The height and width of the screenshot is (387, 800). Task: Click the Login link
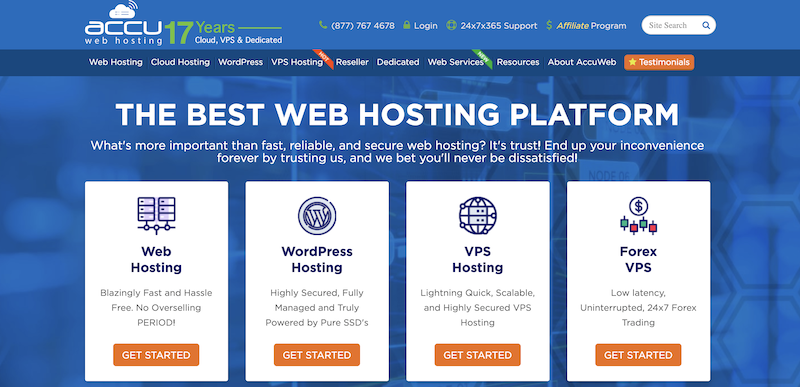pos(426,25)
